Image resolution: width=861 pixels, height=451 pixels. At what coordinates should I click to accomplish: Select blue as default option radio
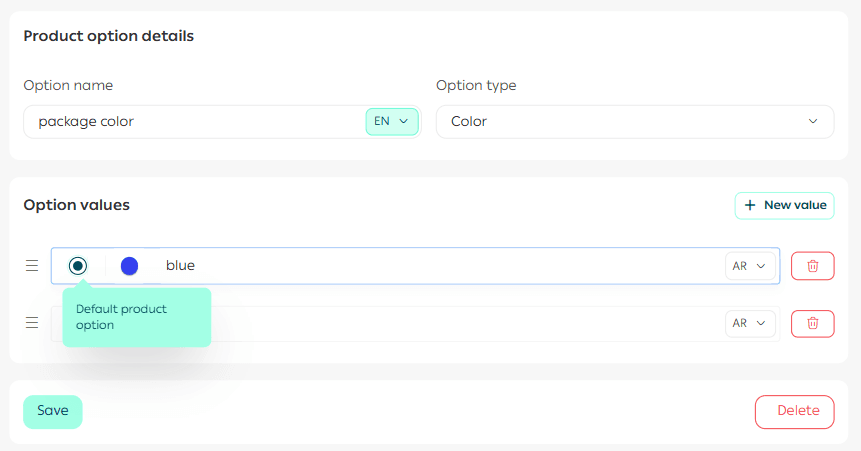78,266
